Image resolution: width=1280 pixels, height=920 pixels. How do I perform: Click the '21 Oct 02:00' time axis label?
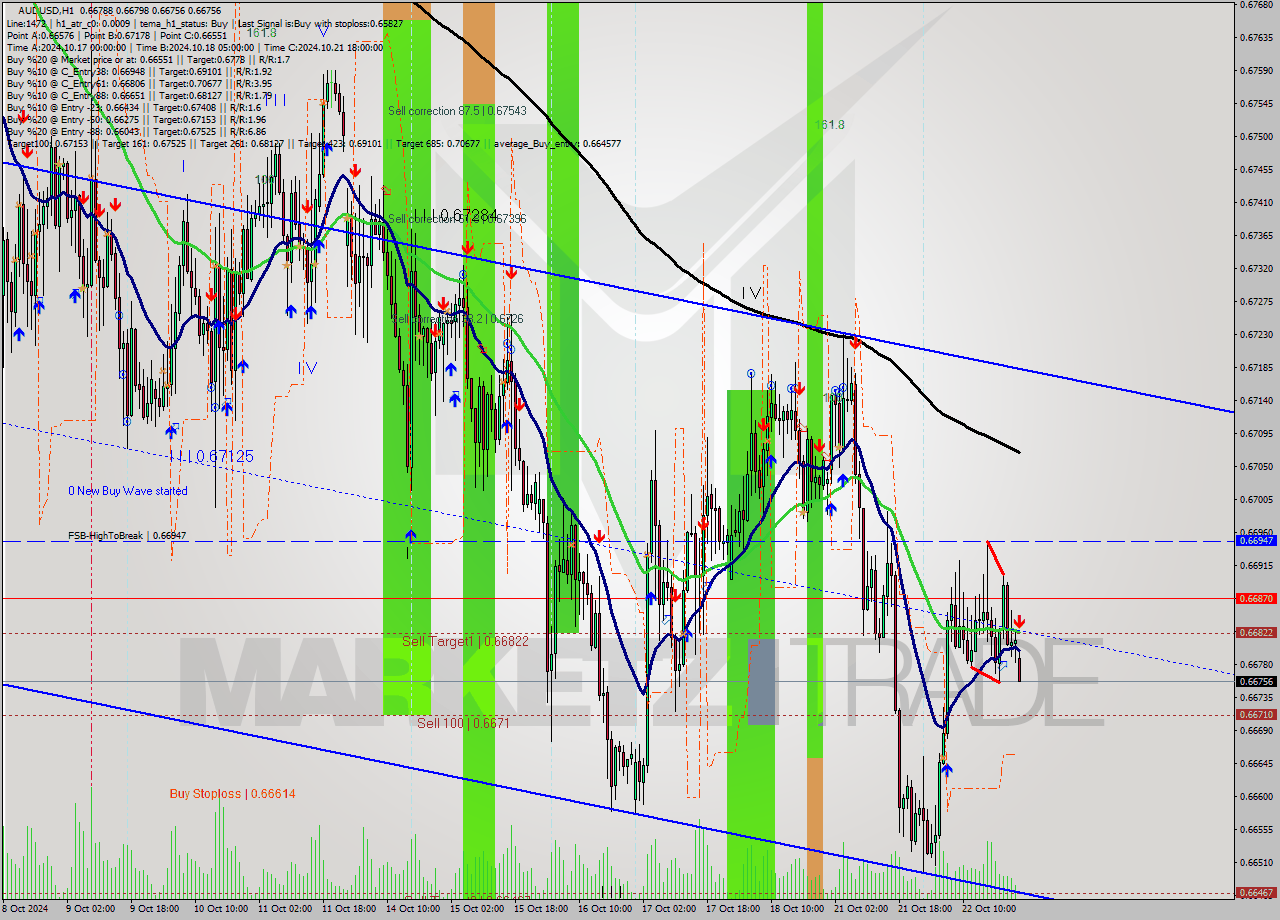pos(862,910)
